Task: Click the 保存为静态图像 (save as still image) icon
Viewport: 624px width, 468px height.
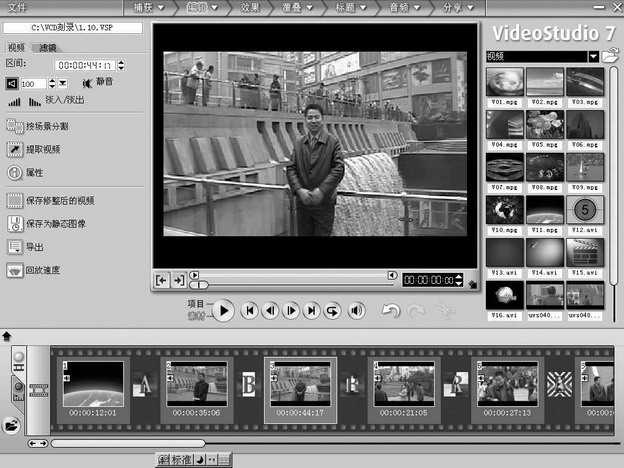Action: (x=15, y=223)
